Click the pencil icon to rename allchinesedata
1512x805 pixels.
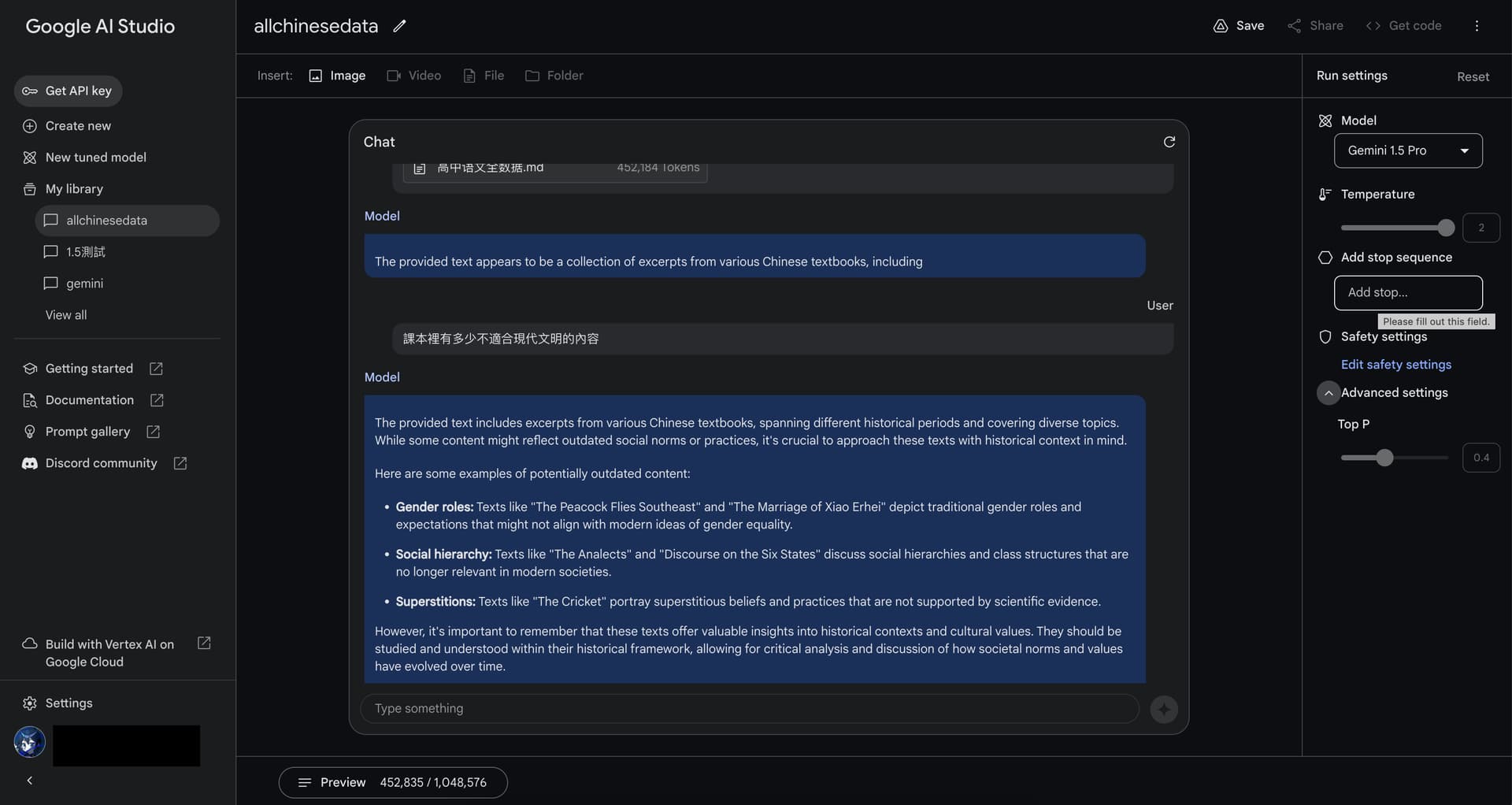[399, 26]
